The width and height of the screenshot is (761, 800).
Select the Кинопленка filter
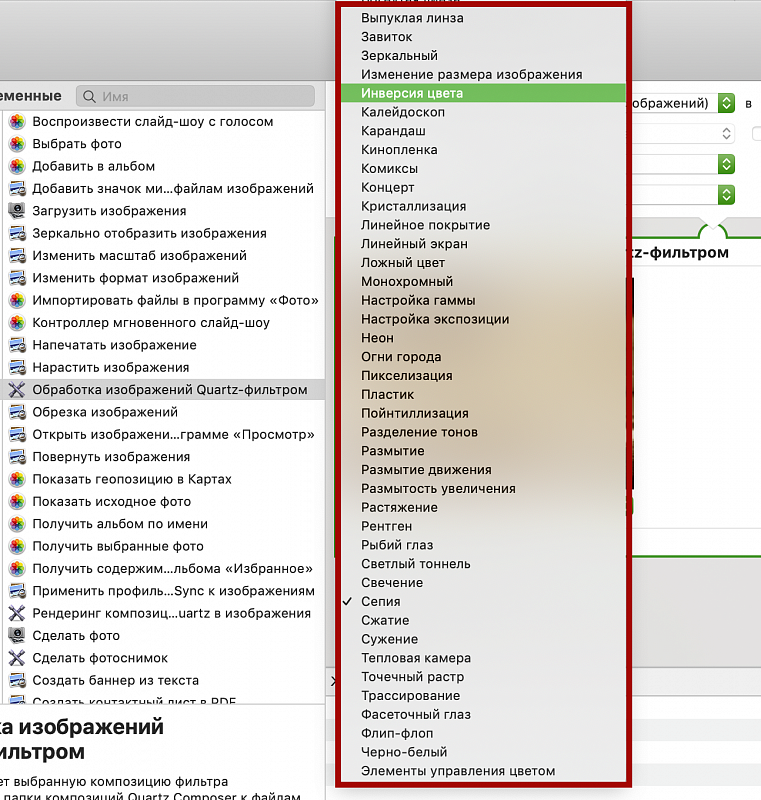pyautogui.click(x=483, y=150)
